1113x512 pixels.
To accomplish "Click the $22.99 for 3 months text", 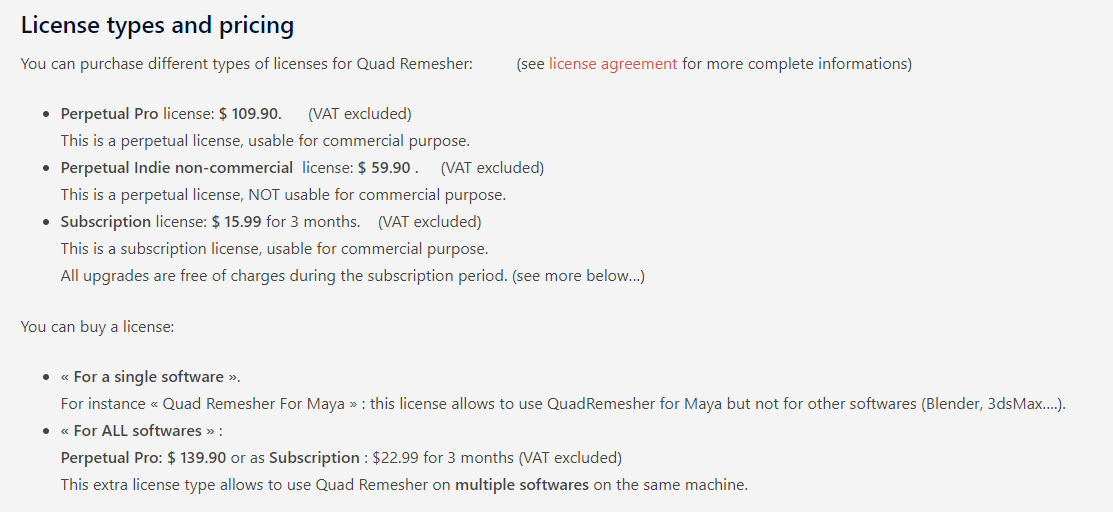I will coord(444,457).
